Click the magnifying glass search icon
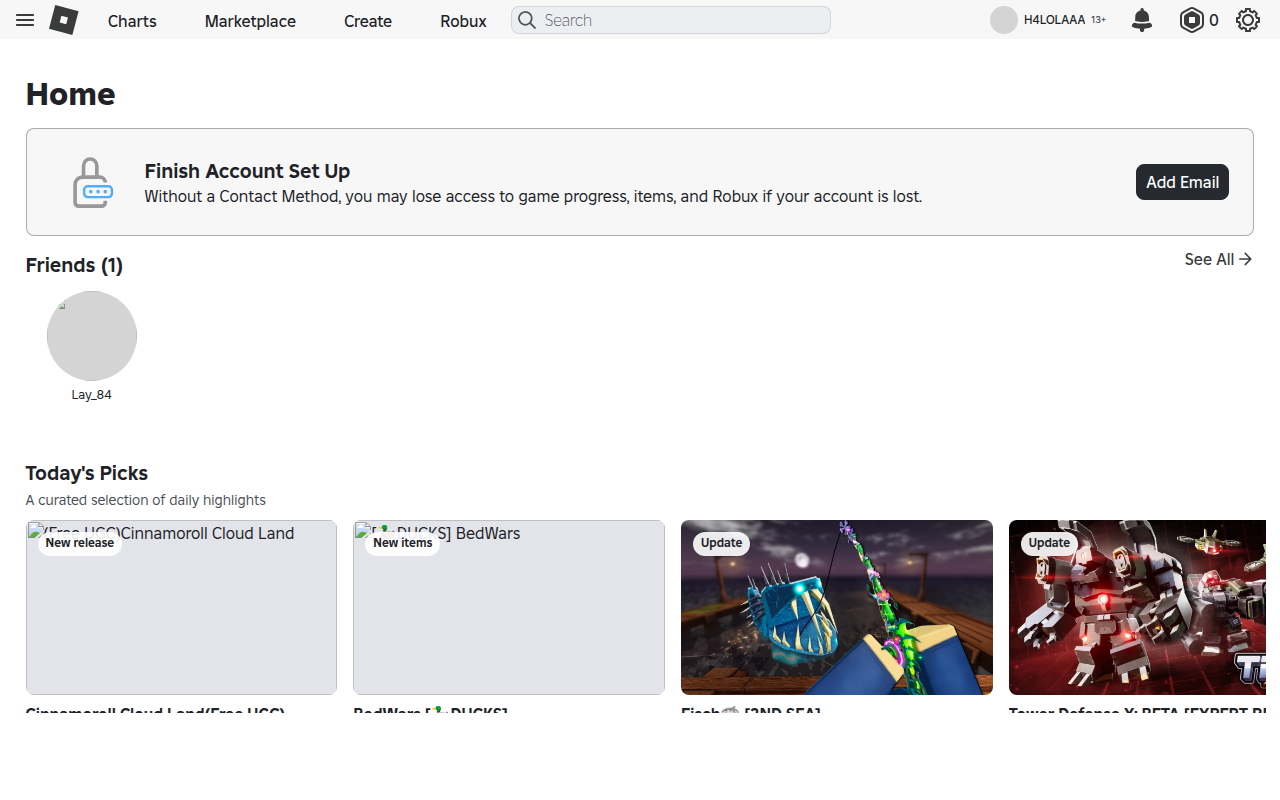1280x800 pixels. tap(527, 20)
